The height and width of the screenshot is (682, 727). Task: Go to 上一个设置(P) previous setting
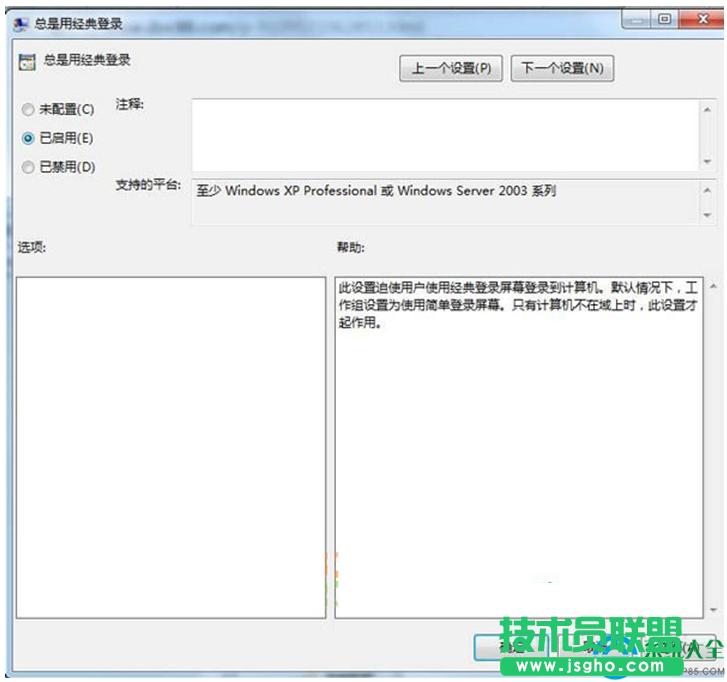(x=451, y=68)
